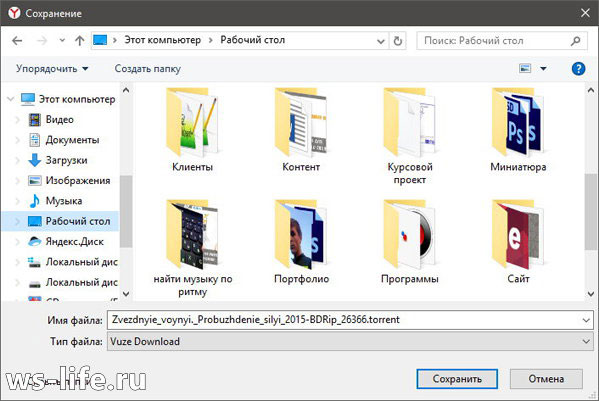Click the search magnifier icon

(575, 40)
